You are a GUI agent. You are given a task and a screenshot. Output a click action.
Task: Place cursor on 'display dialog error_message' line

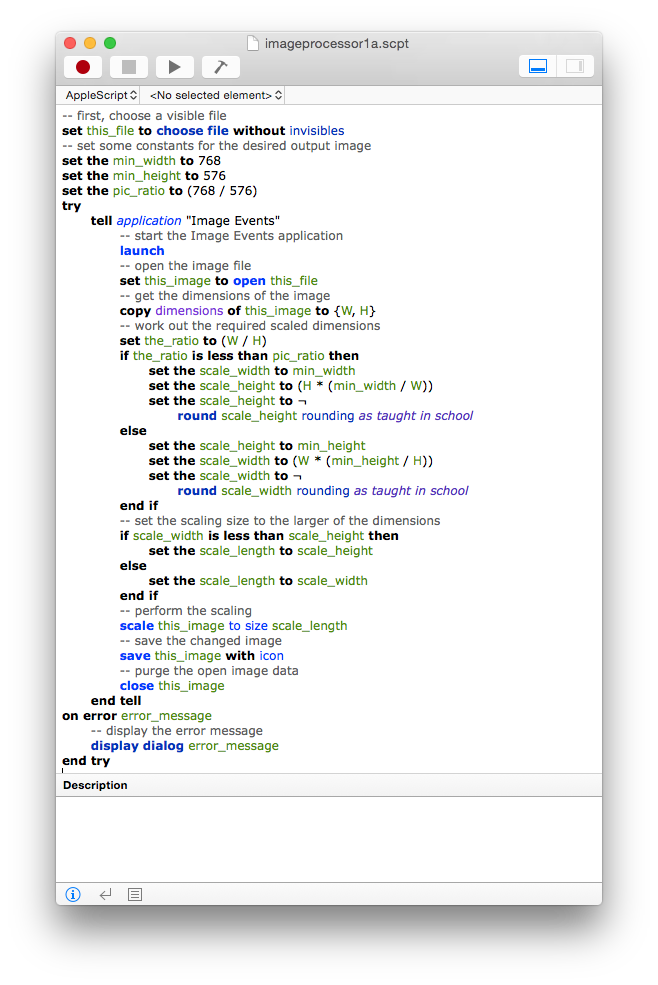pos(184,746)
